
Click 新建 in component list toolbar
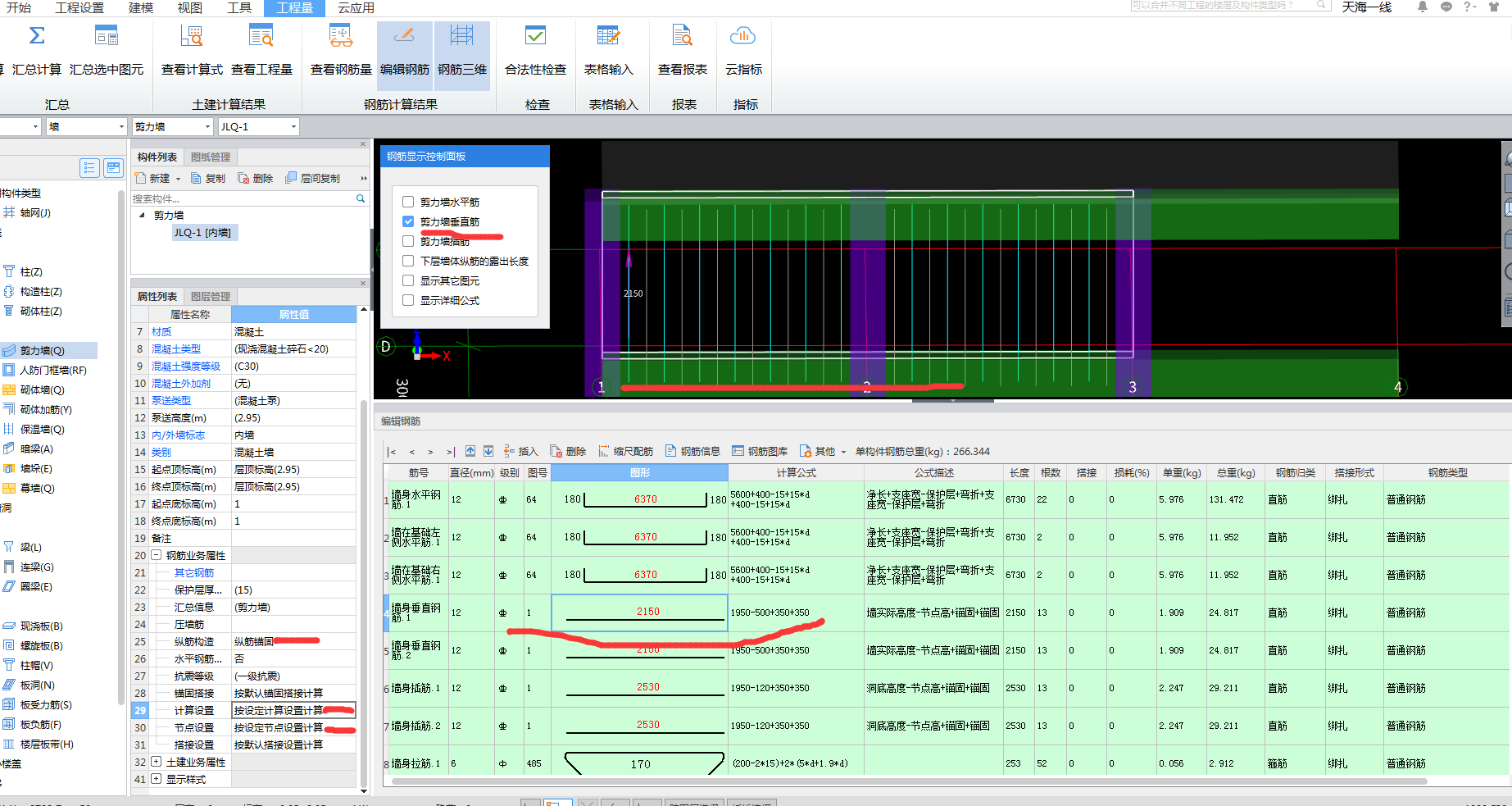152,178
